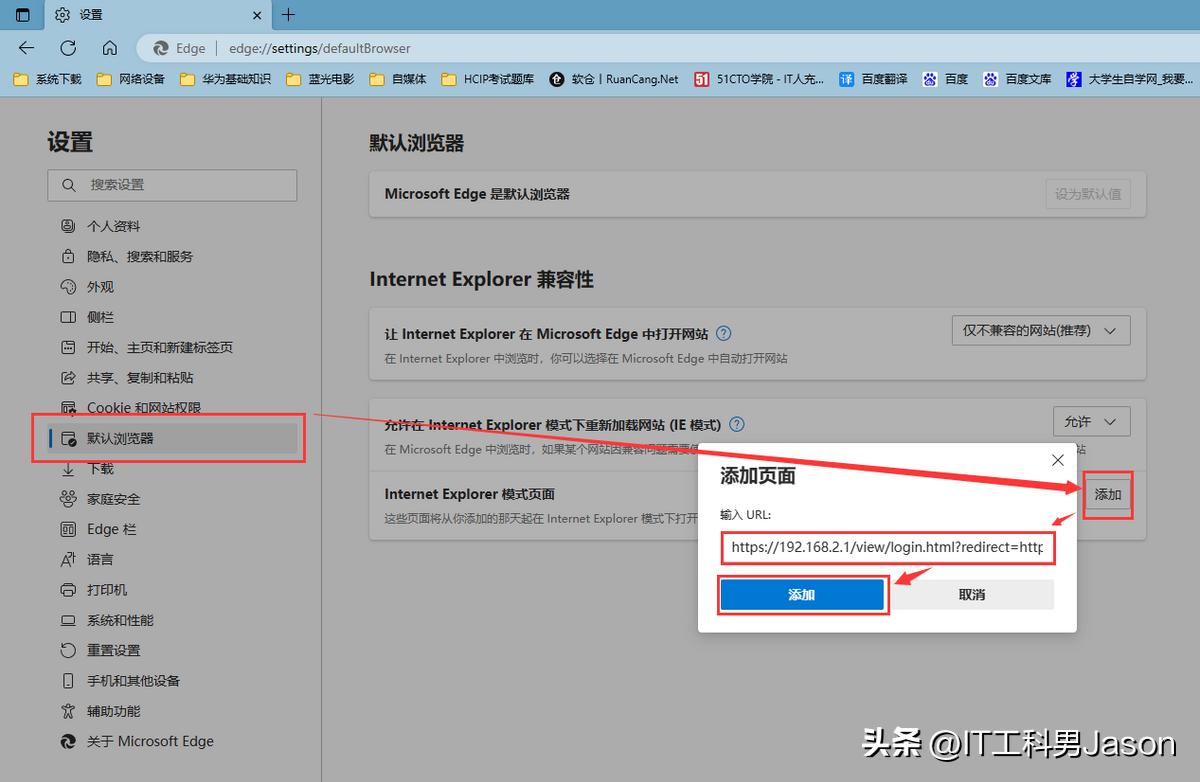The height and width of the screenshot is (782, 1200).
Task: Open a new tab with plus icon
Action: [288, 15]
